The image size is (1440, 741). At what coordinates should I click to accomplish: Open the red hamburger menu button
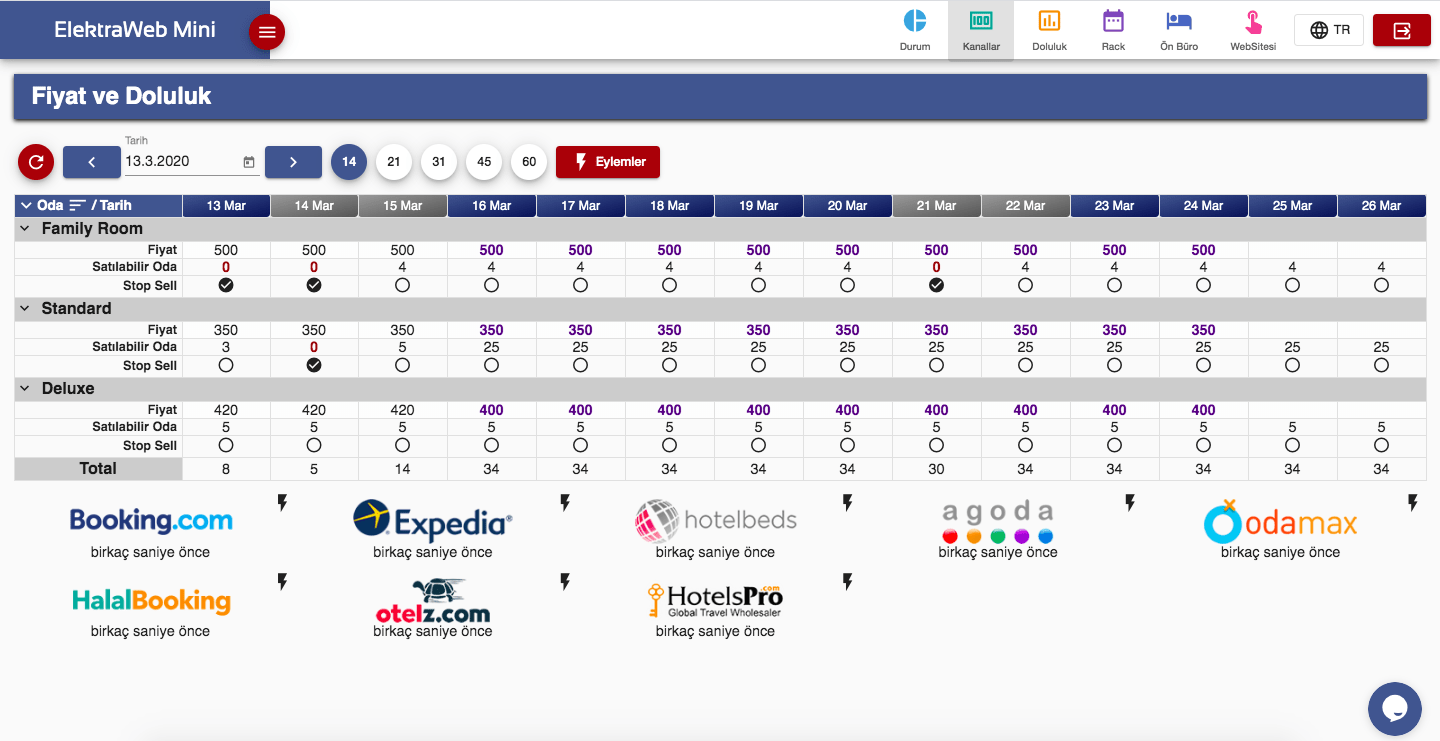(x=267, y=32)
